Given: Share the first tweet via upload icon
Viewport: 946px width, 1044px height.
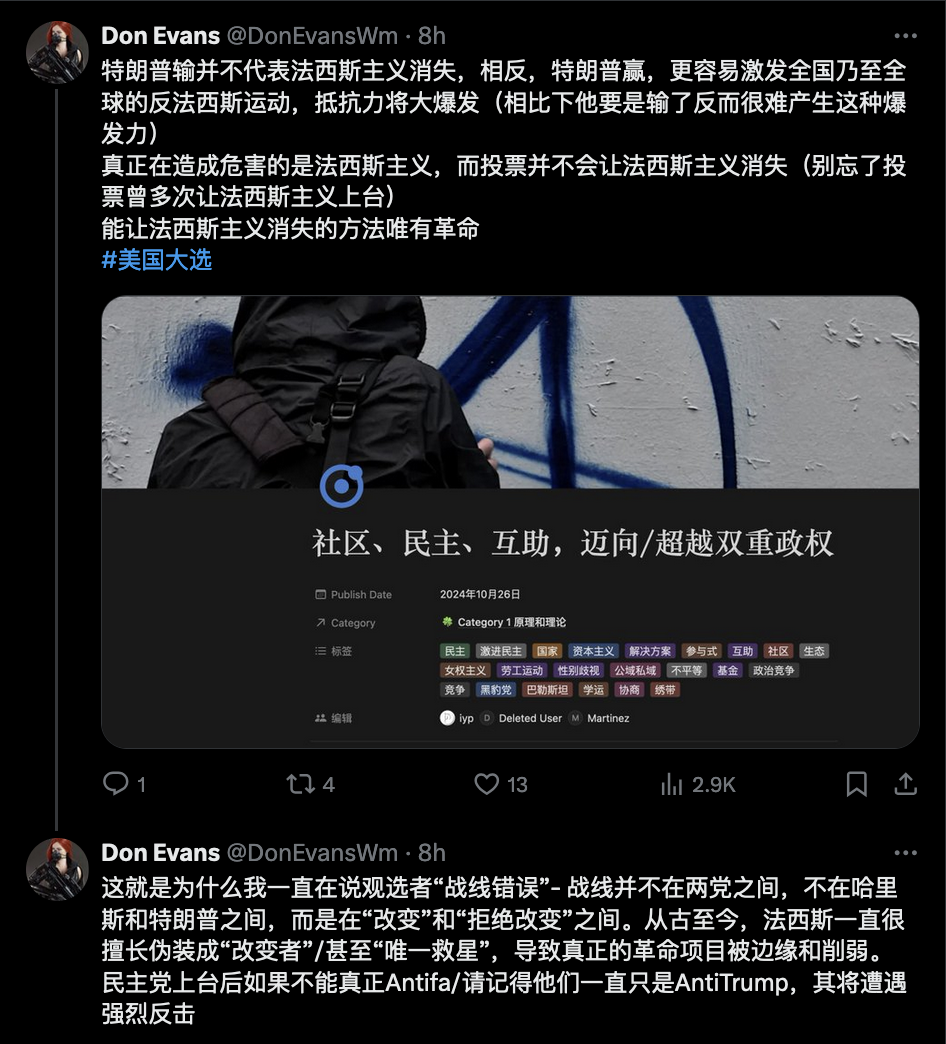Looking at the screenshot, I should pos(905,784).
